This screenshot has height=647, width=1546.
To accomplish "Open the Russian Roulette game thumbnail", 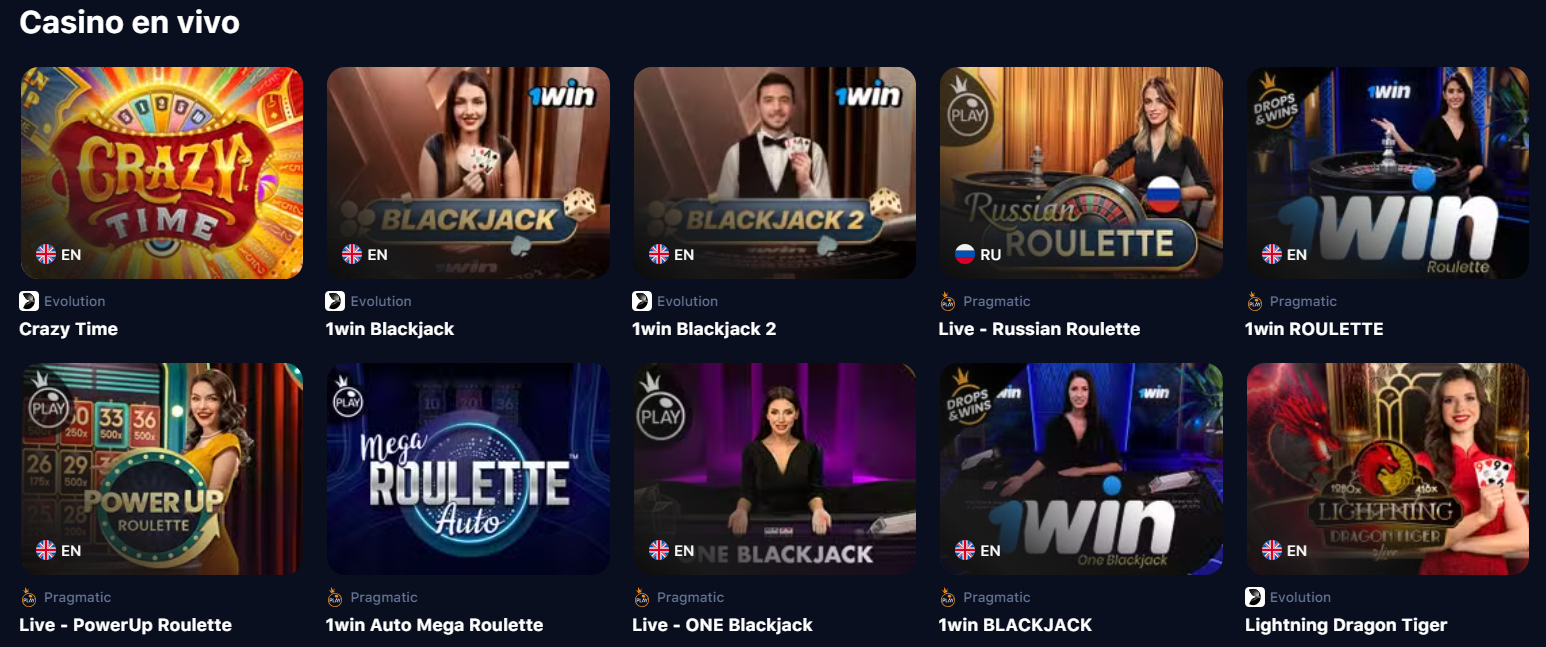I will [x=1081, y=173].
